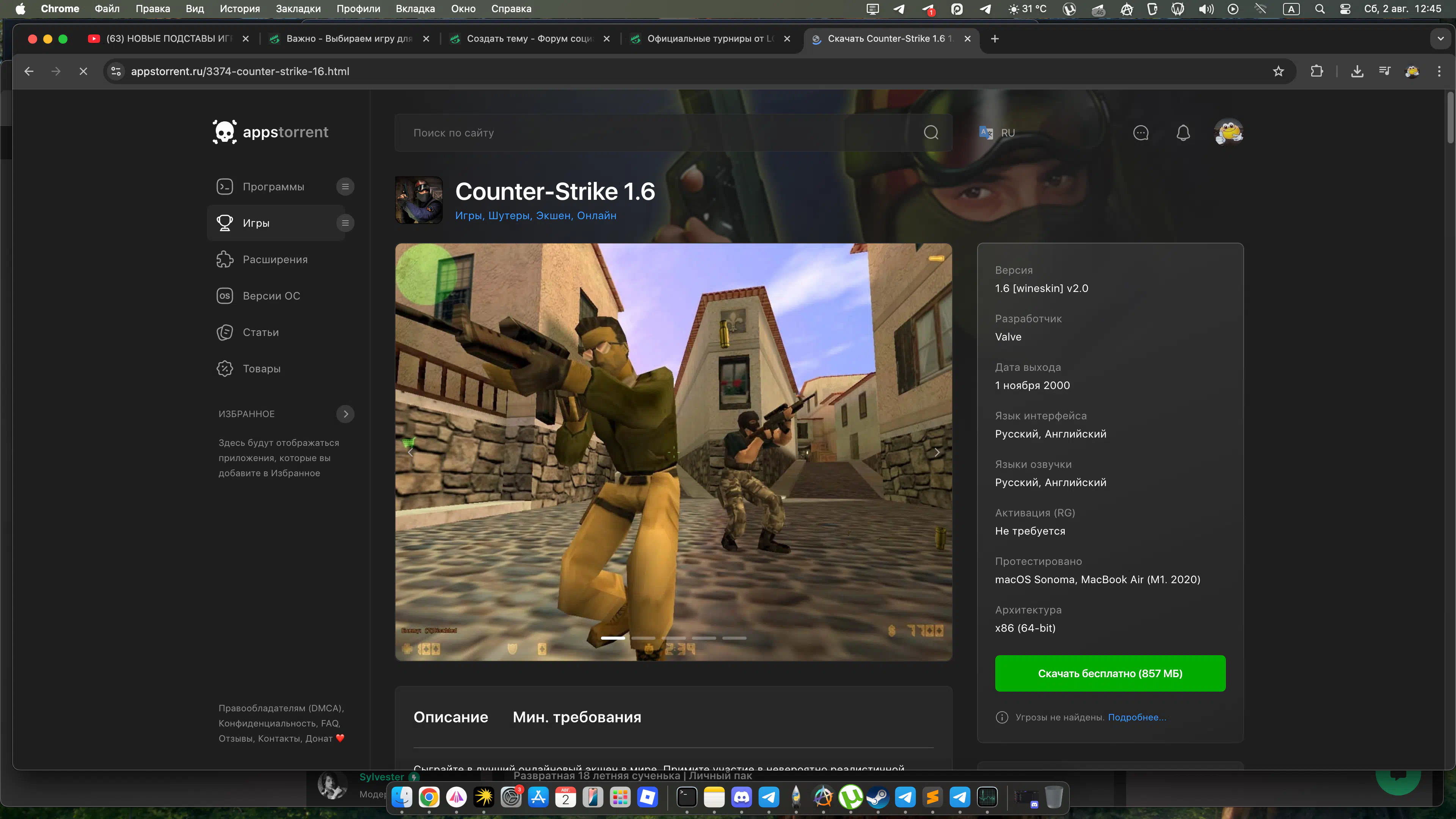Open uTorrent from the Dock
The width and height of the screenshot is (1456, 819).
(x=850, y=797)
